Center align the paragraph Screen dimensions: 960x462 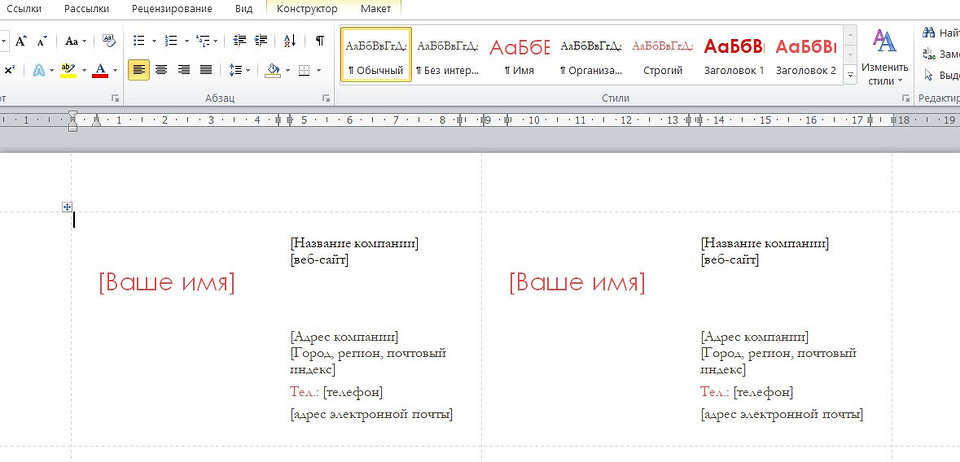click(162, 70)
